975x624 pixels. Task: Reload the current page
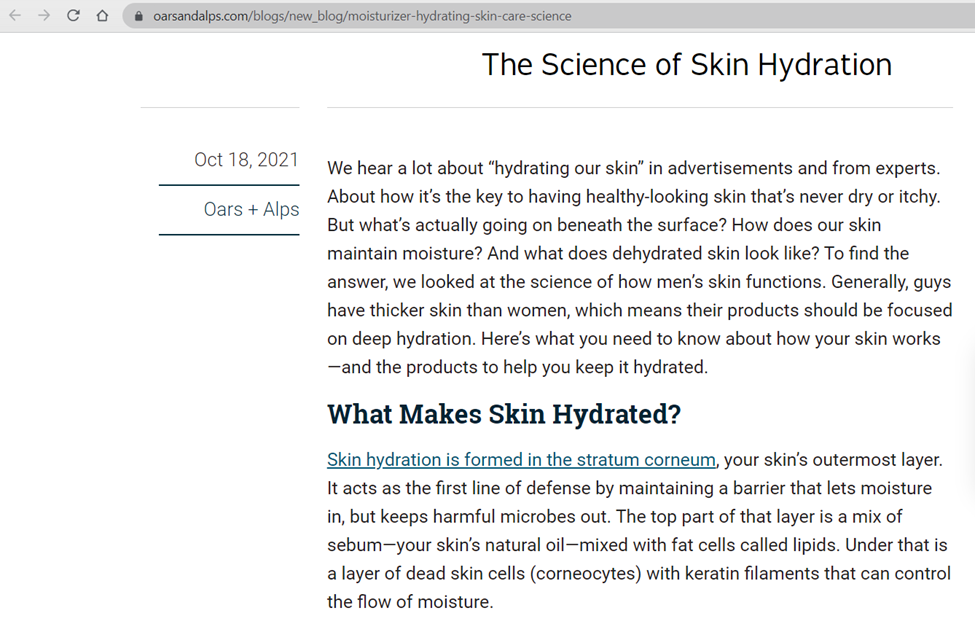tap(73, 16)
